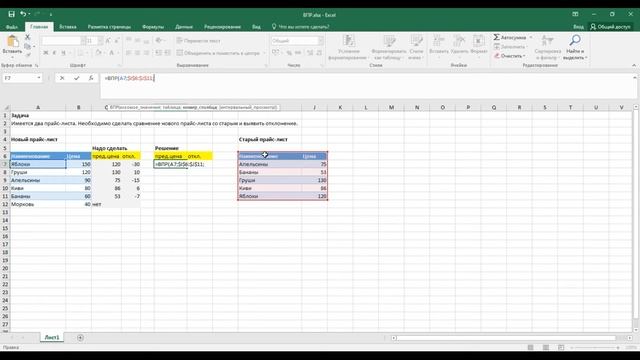Collapse the ribbon with the chevron arrow
This screenshot has width=640, height=360.
pyautogui.click(x=634, y=65)
